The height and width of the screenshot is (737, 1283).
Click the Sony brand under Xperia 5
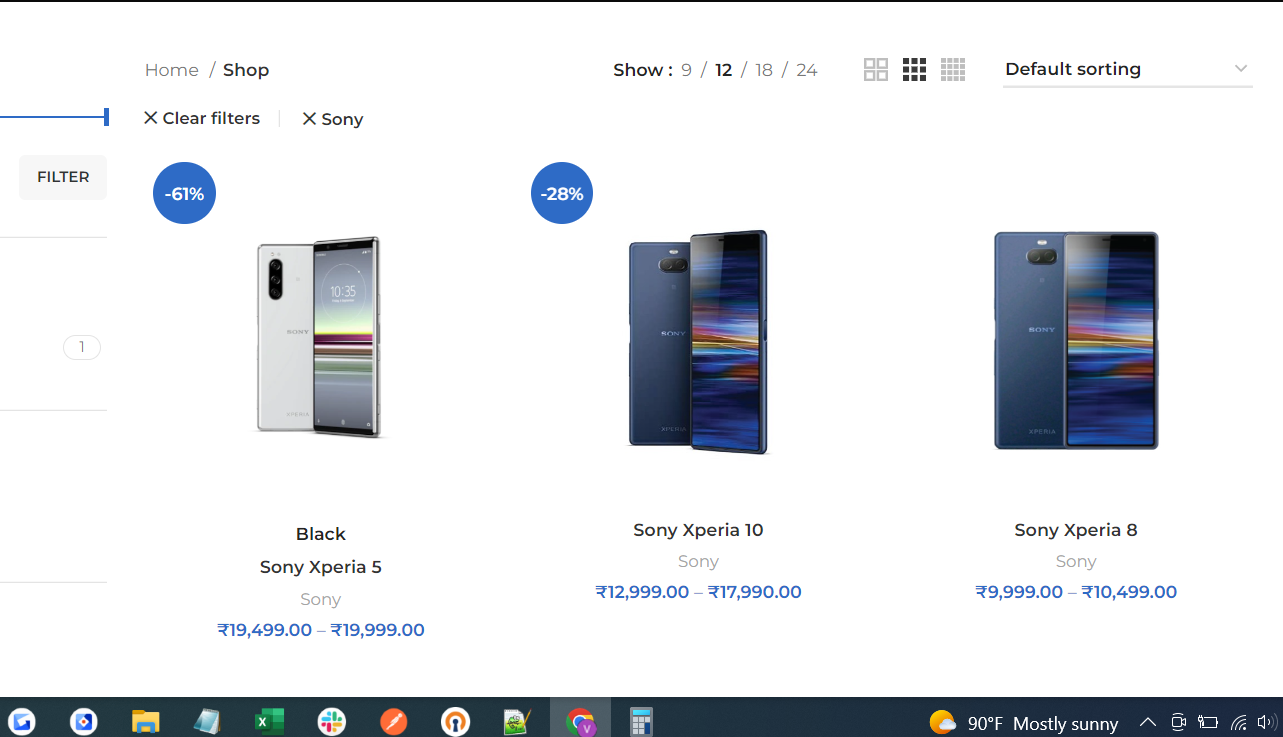tap(320, 599)
